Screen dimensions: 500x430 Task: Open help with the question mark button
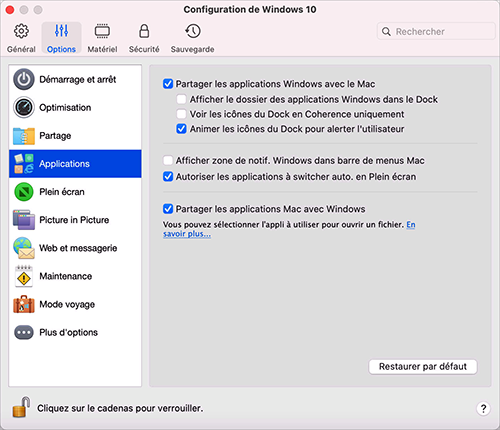pyautogui.click(x=483, y=408)
